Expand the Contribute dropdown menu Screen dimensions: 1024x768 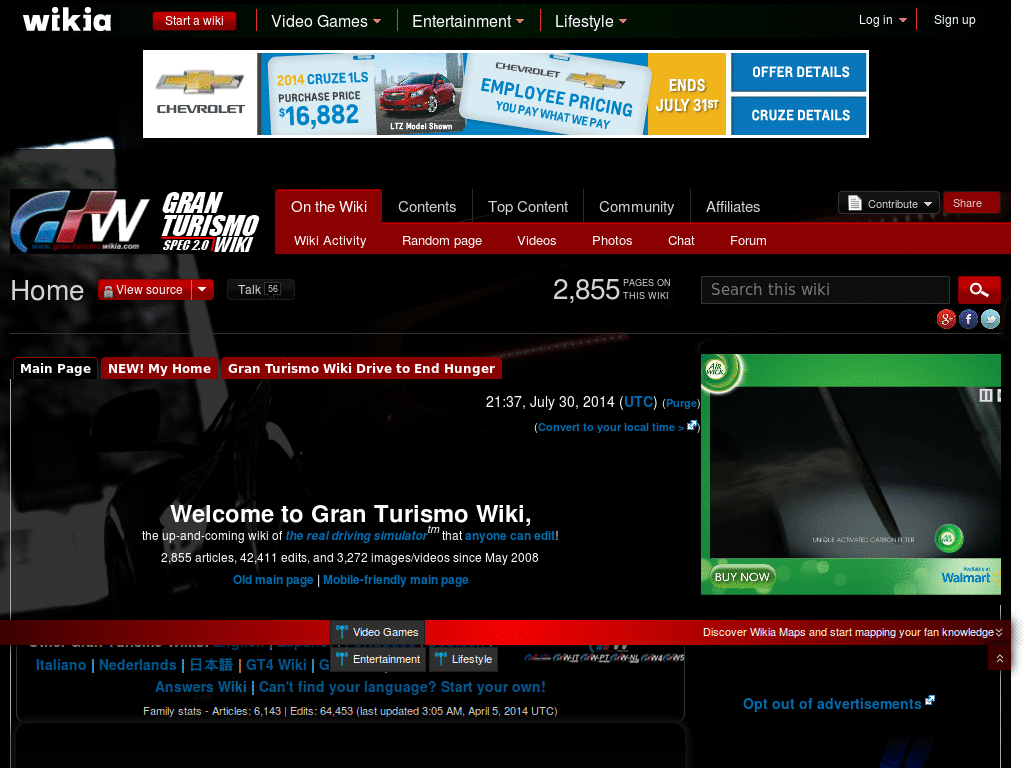click(927, 202)
